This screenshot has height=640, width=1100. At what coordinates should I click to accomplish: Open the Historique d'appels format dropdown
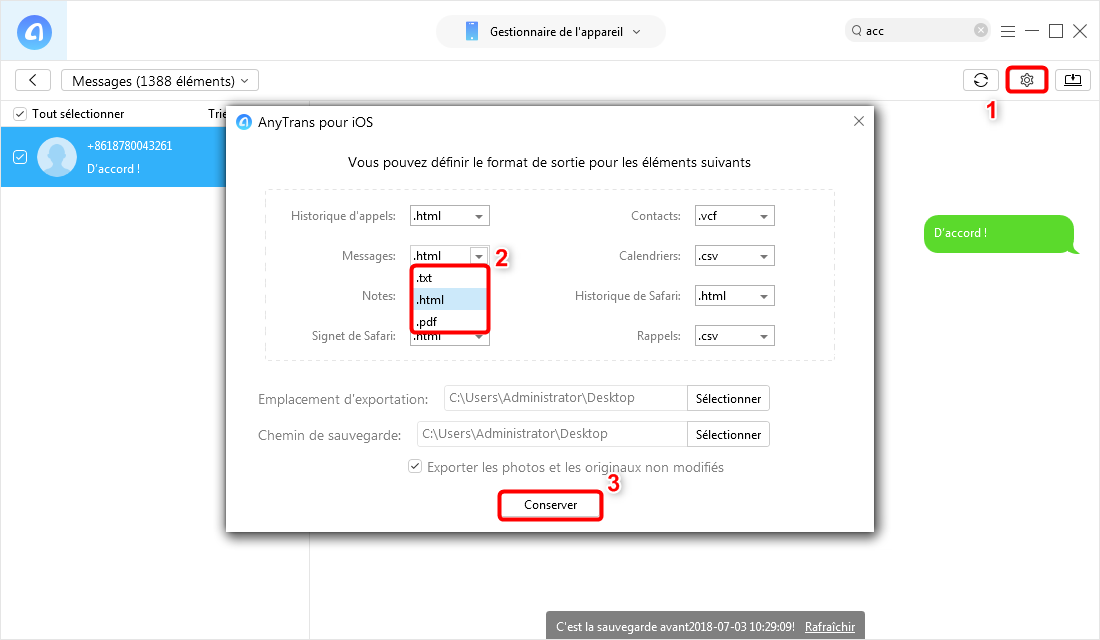click(450, 216)
